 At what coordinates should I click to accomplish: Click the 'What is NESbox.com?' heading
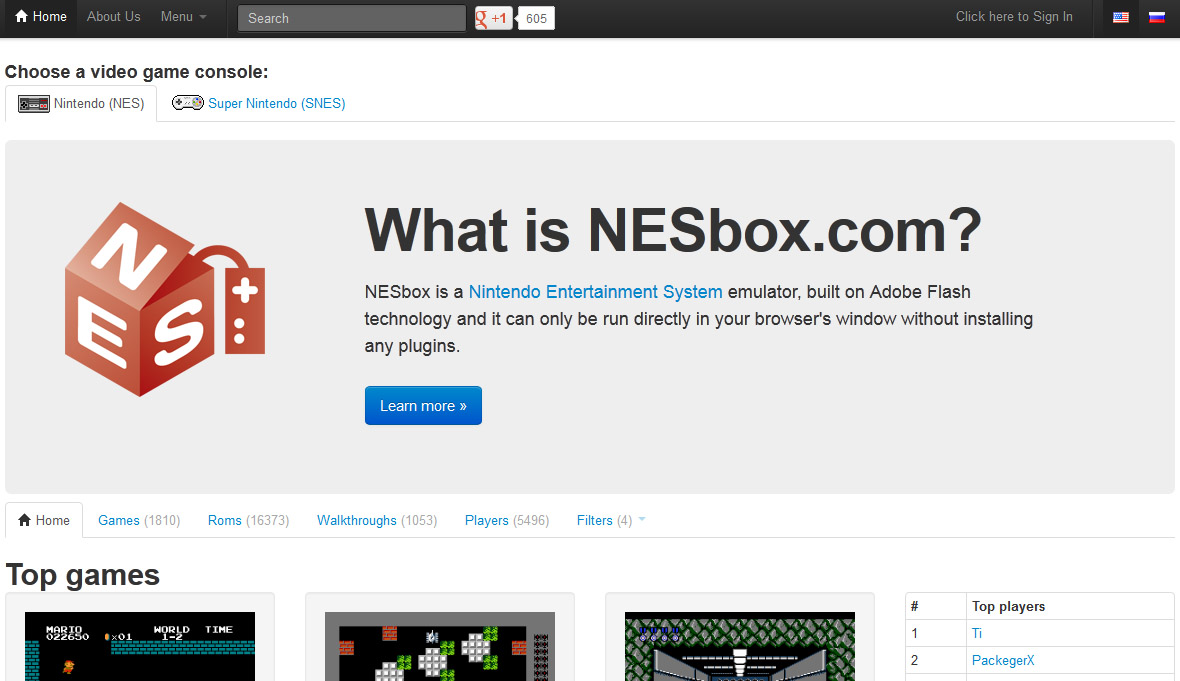(x=673, y=230)
